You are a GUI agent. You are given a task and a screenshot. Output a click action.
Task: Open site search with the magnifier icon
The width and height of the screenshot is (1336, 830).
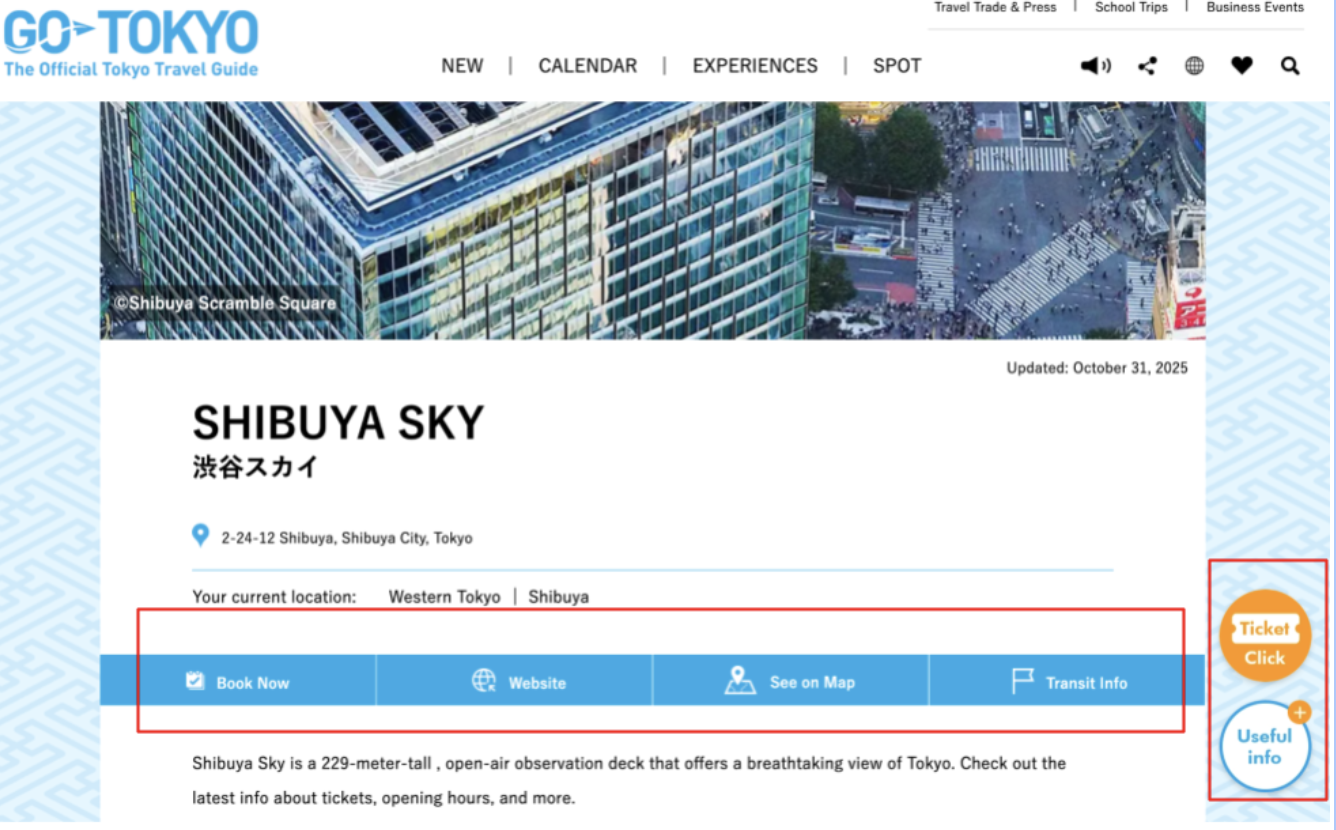1290,66
